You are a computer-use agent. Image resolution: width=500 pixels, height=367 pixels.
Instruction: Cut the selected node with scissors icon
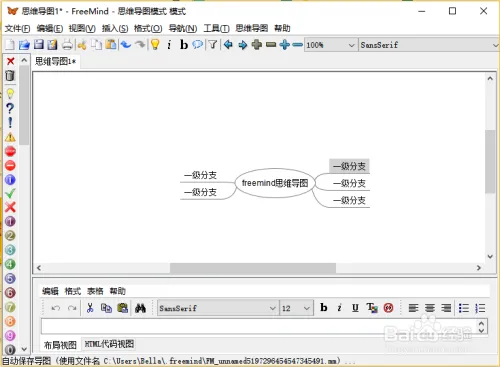(x=82, y=44)
